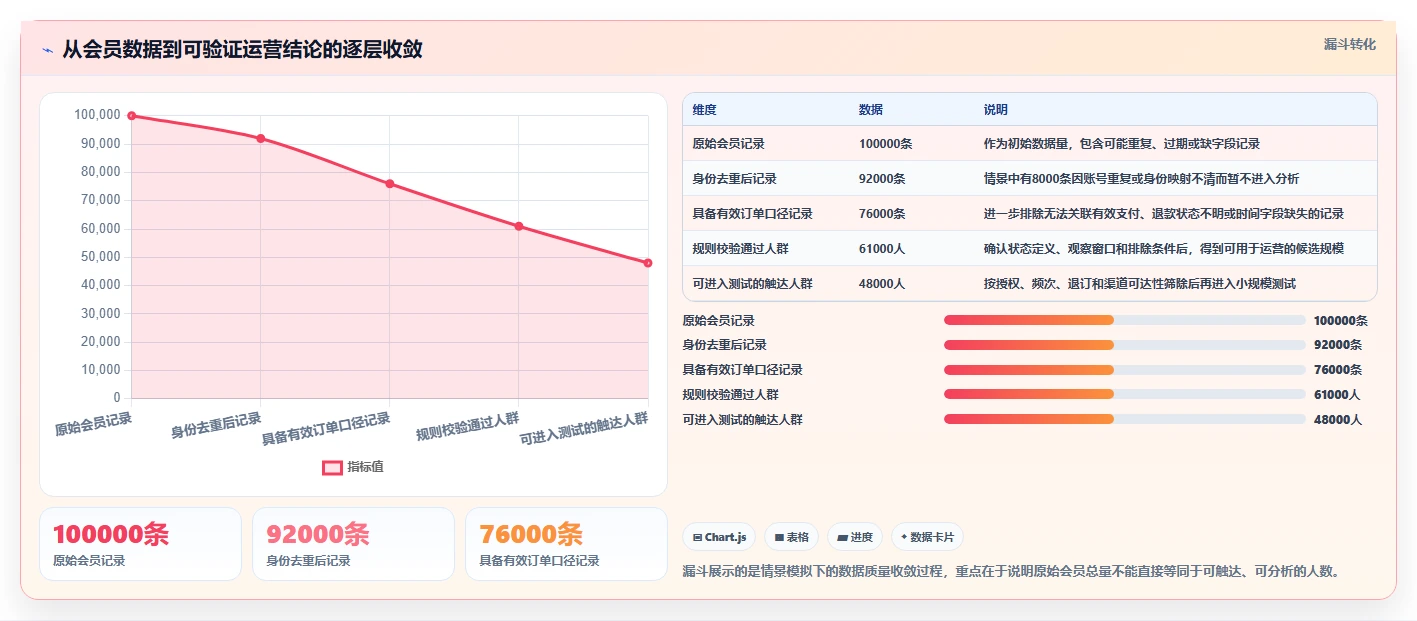Select the 可进入测试的触达人群 table row cell
The height and width of the screenshot is (621, 1417).
[x=765, y=284]
